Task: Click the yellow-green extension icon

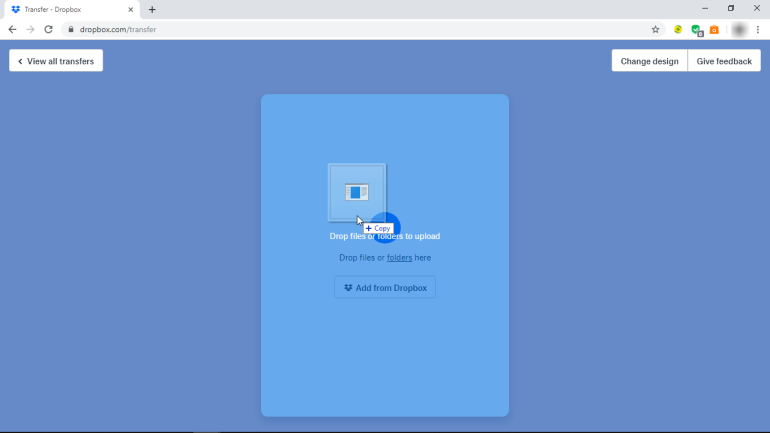Action: [x=678, y=30]
